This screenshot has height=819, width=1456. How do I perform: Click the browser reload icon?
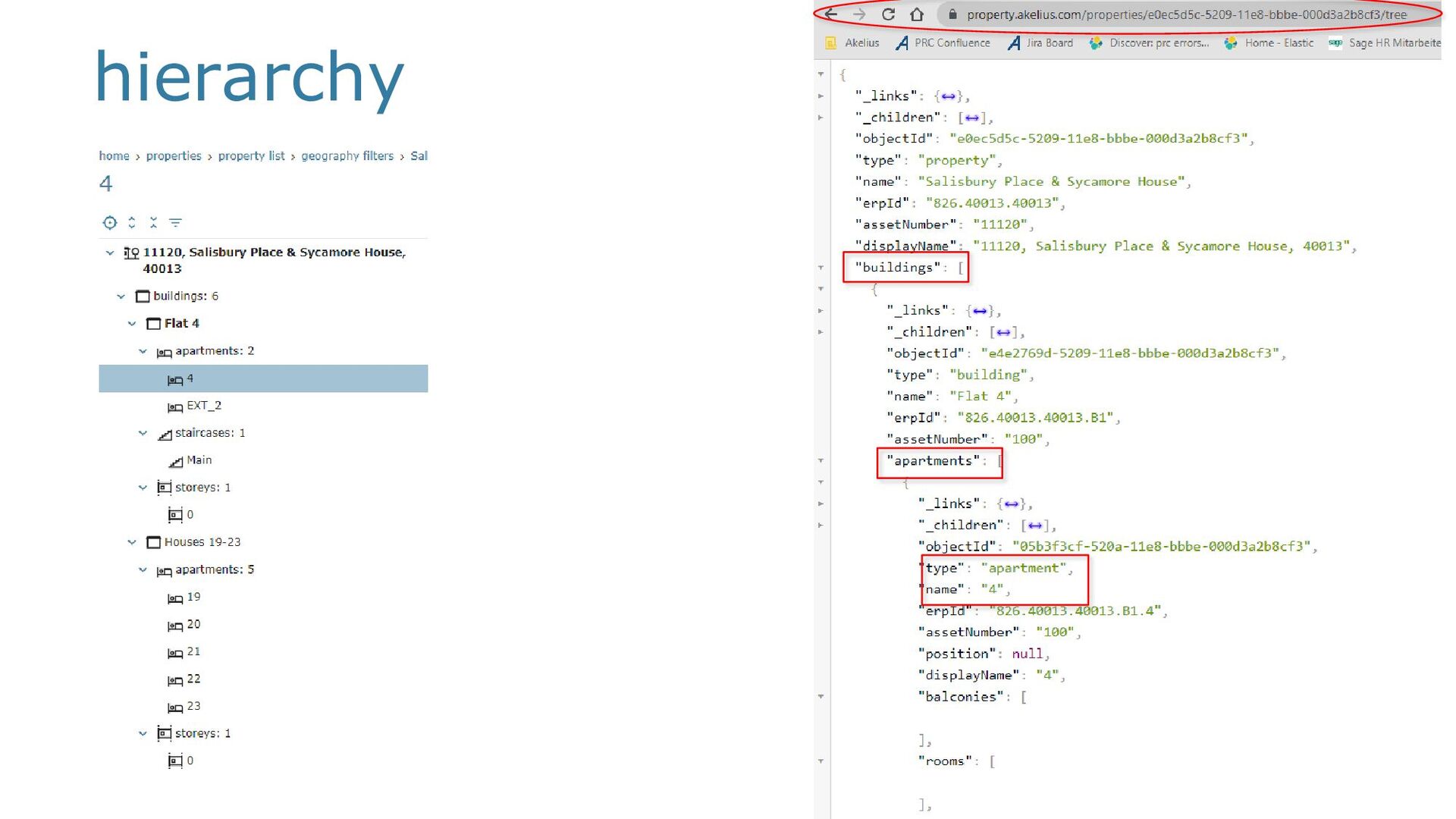888,14
